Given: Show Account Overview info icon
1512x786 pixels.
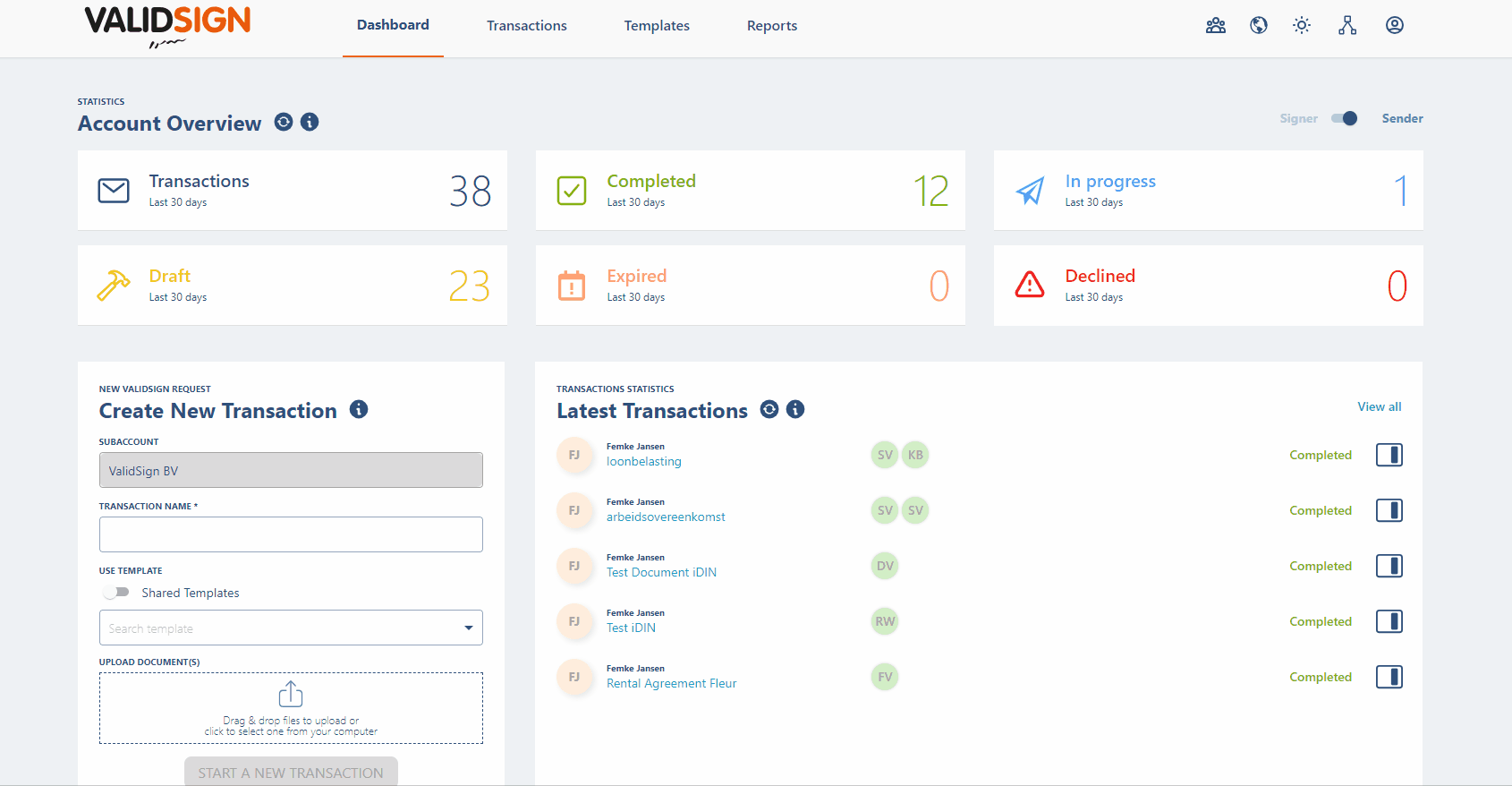Looking at the screenshot, I should tap(310, 122).
